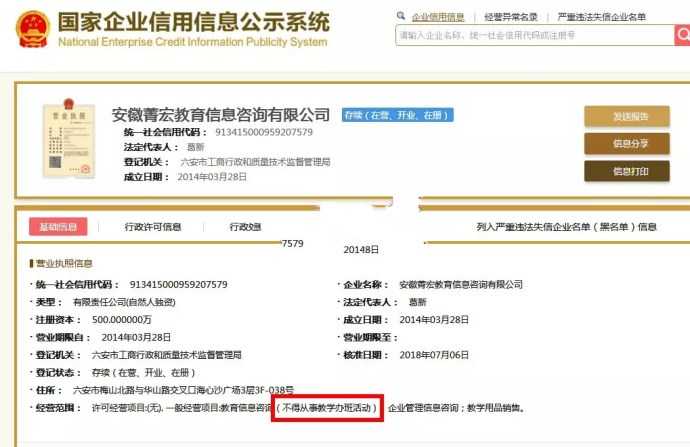Open the 行政许可信息 tab

pos(153,227)
